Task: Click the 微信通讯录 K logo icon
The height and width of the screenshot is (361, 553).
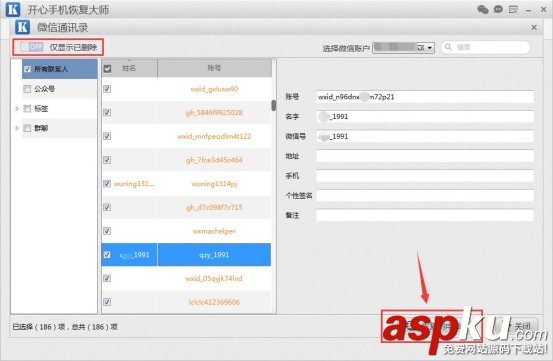Action: click(x=23, y=27)
